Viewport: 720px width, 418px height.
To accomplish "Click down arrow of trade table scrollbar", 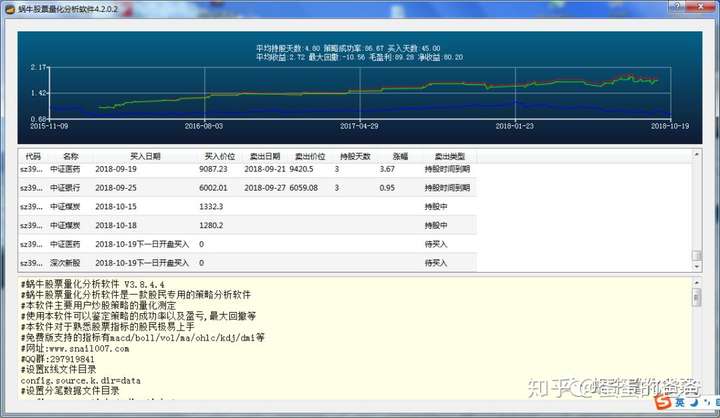I will pyautogui.click(x=697, y=266).
